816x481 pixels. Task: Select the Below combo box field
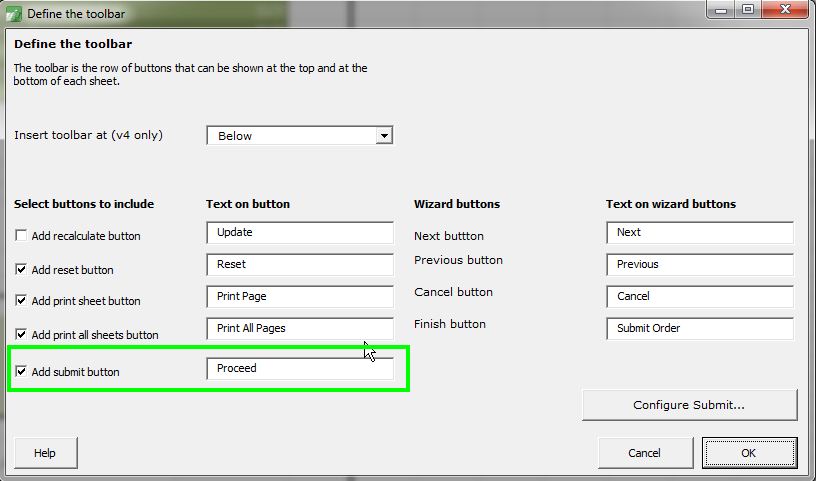300,136
